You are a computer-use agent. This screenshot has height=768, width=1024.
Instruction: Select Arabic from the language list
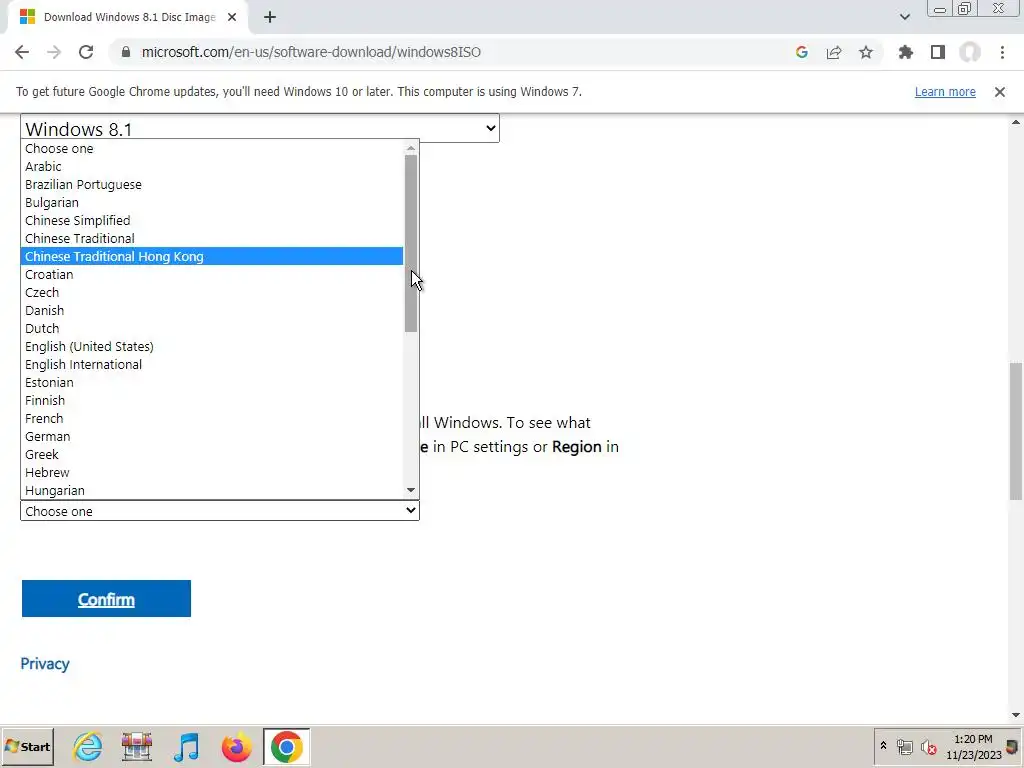(x=212, y=167)
